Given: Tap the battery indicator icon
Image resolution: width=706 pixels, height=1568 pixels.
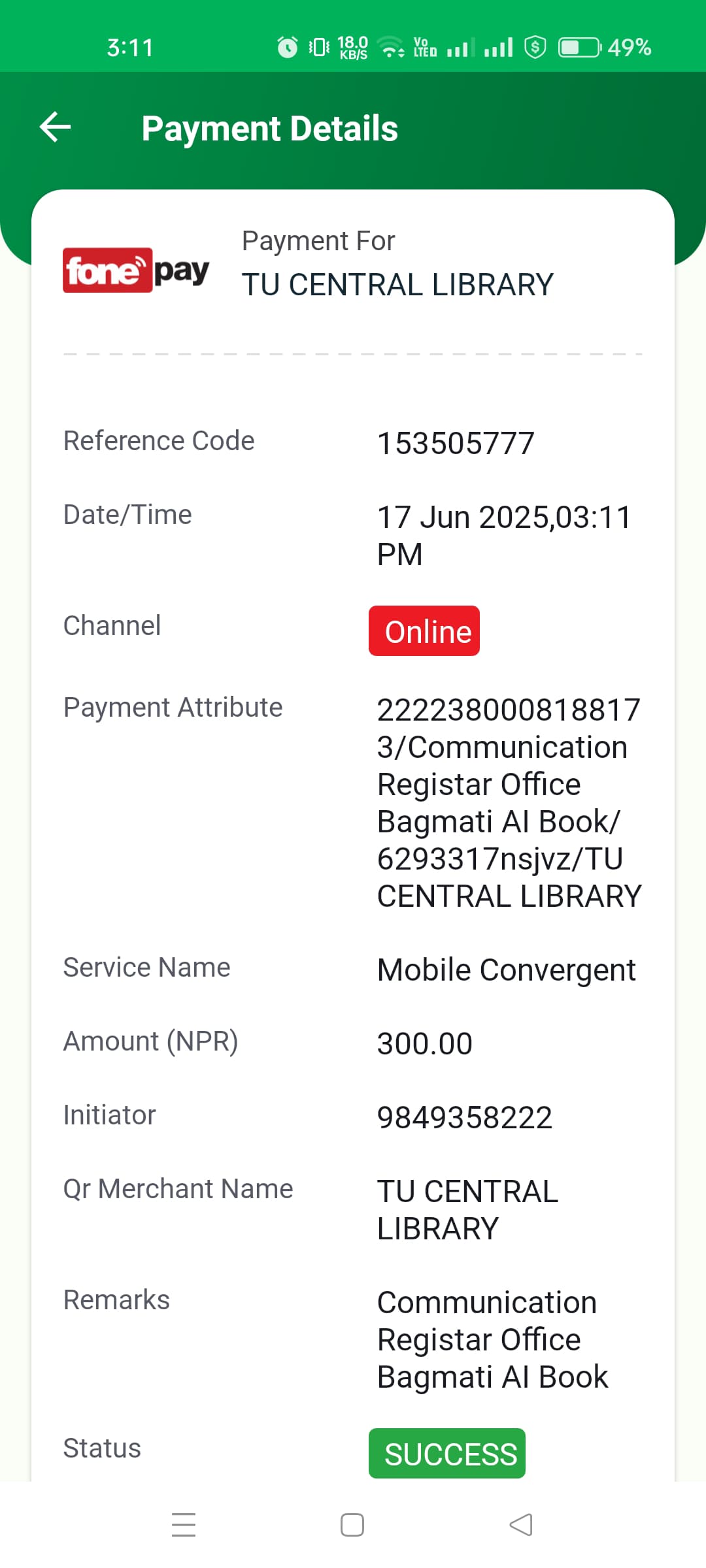Looking at the screenshot, I should (x=579, y=47).
